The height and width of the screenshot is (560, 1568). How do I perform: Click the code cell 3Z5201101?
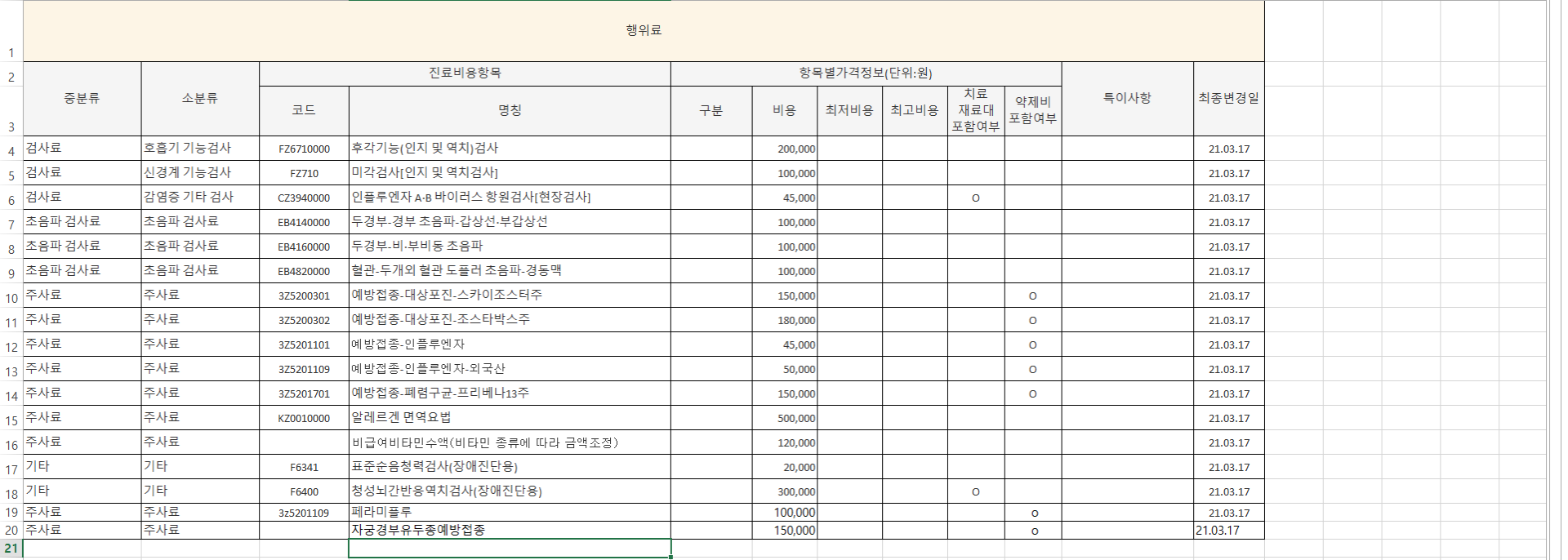304,344
